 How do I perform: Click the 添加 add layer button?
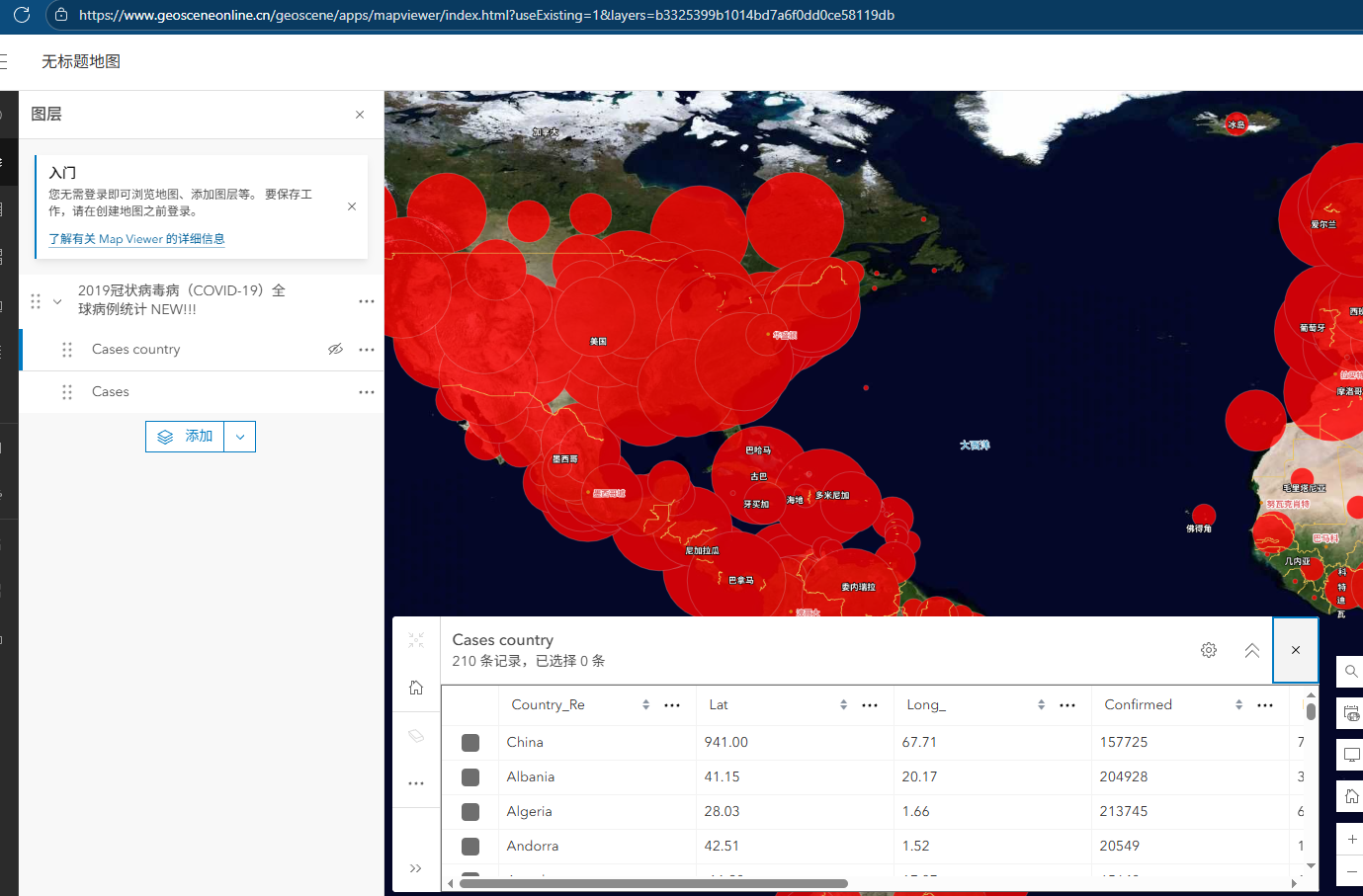click(185, 437)
